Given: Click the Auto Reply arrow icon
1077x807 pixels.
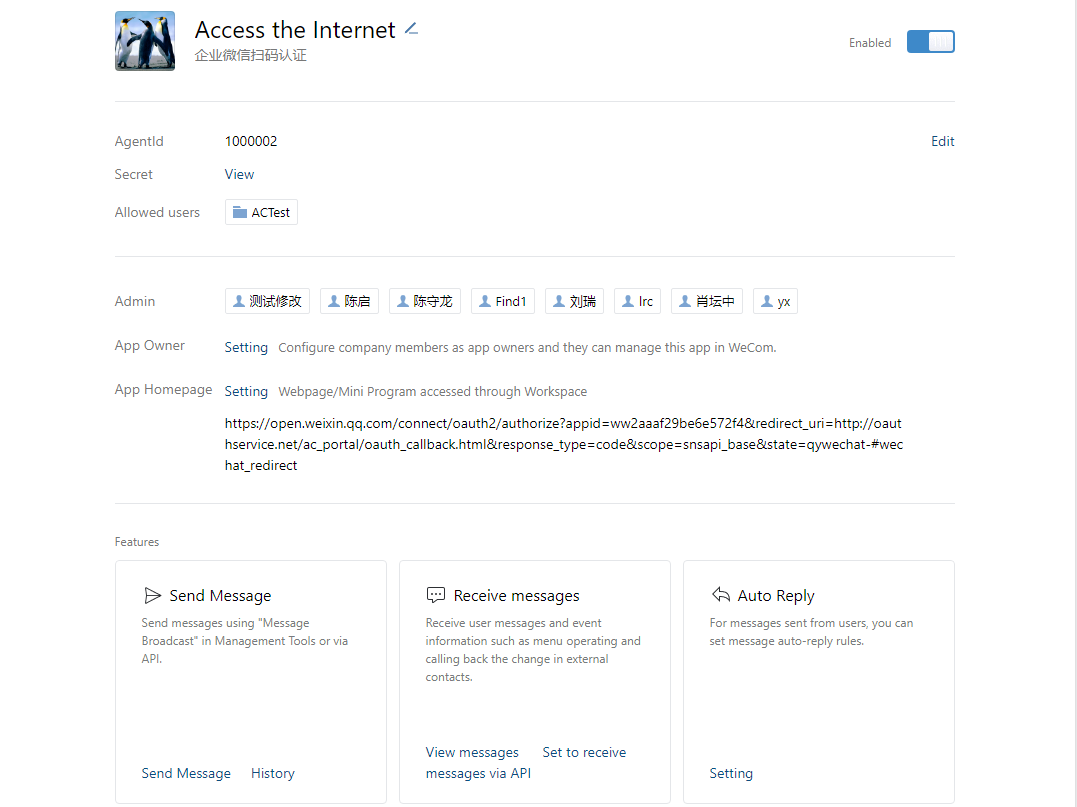Looking at the screenshot, I should coord(720,595).
